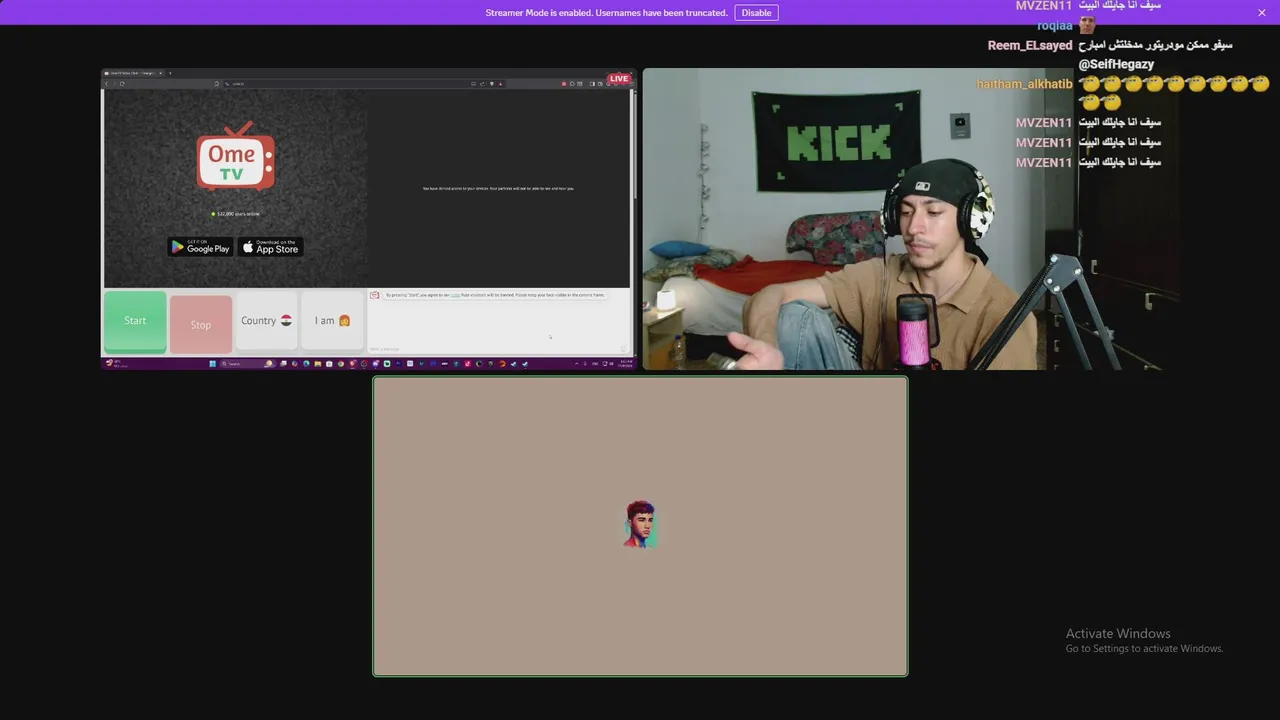Viewport: 1280px width, 720px height.
Task: Click the Ome TV television logo
Action: tap(235, 156)
